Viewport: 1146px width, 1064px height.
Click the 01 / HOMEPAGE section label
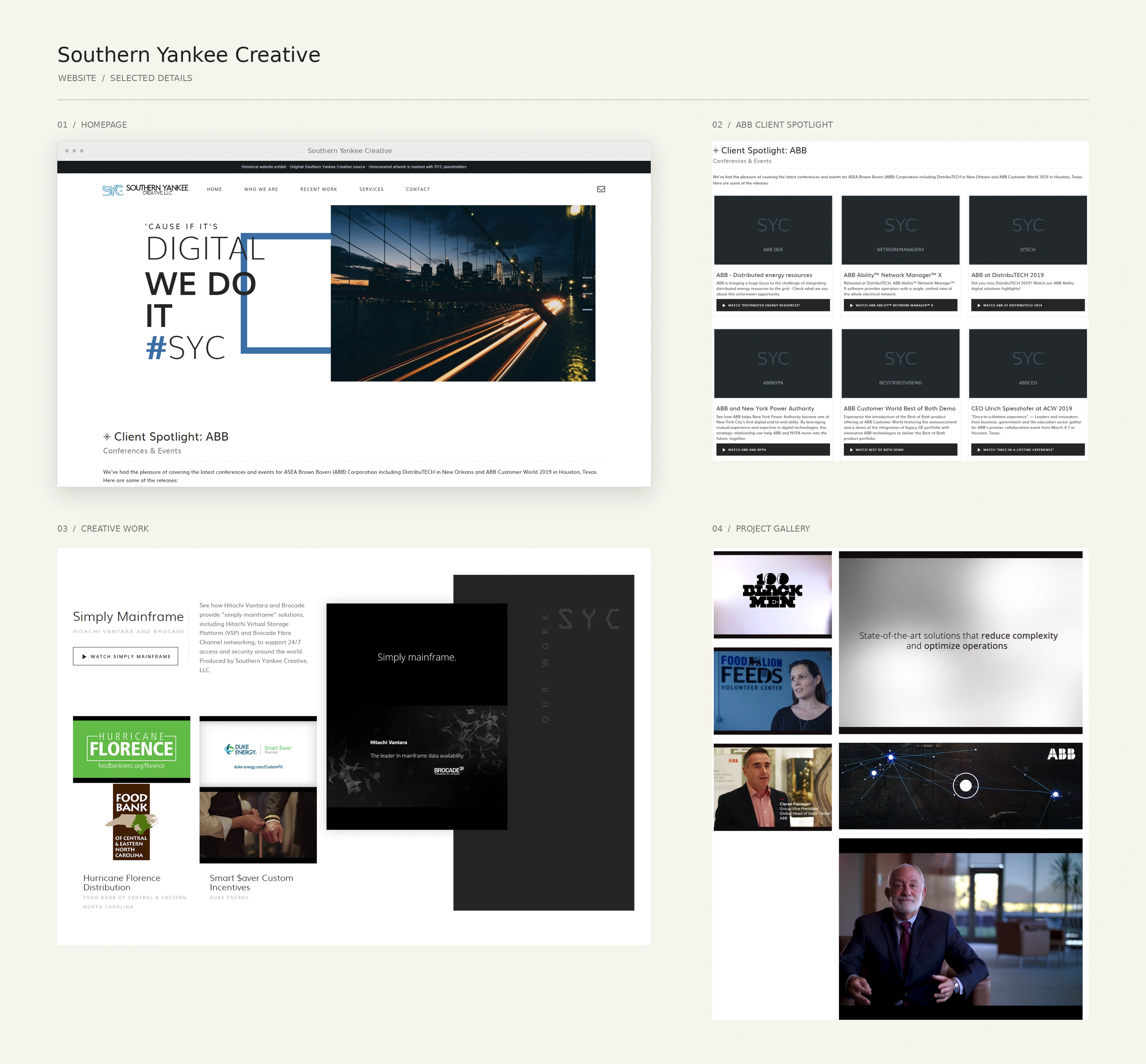pos(92,125)
